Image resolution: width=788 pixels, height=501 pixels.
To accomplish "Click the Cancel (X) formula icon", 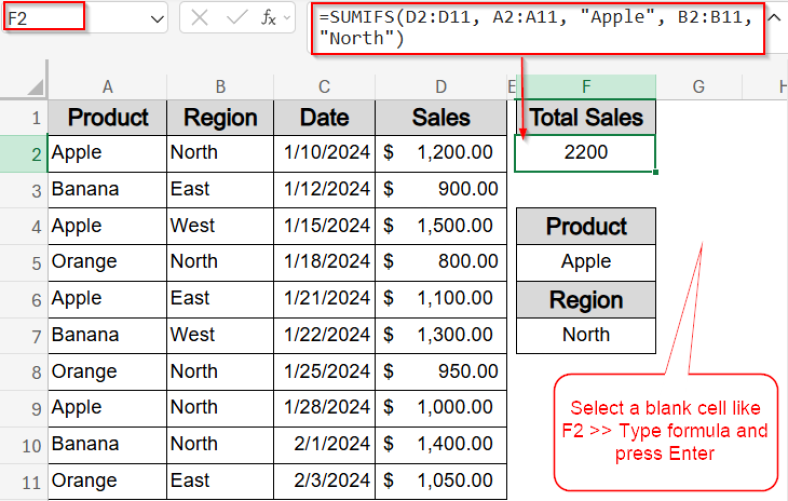I will click(200, 18).
